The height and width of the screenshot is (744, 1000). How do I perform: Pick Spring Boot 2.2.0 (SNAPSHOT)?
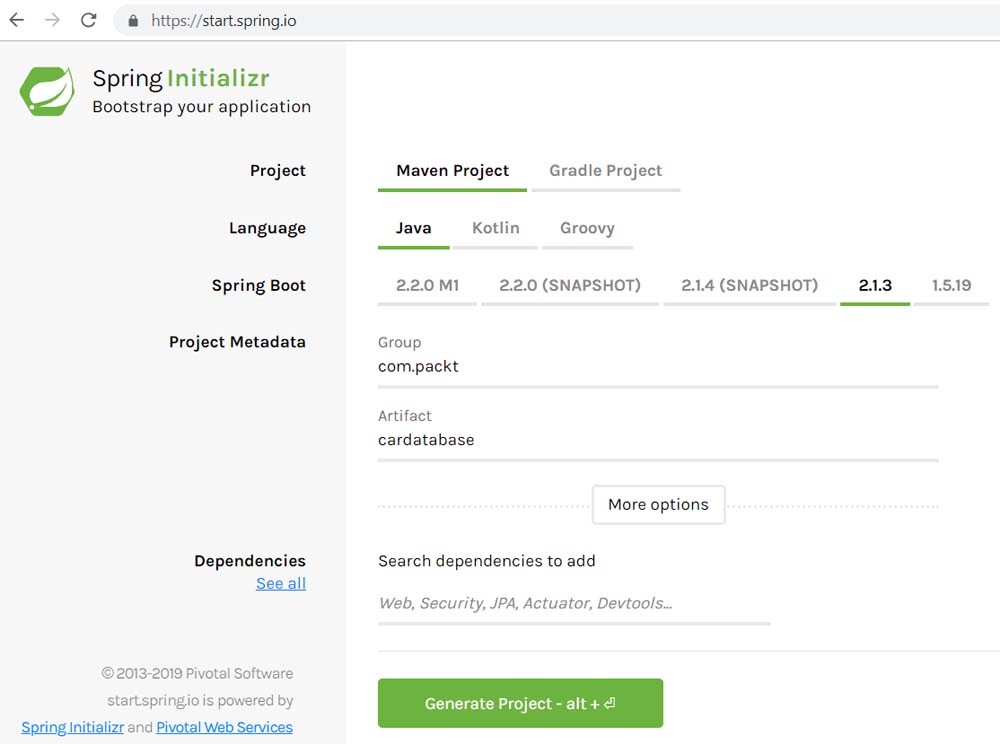pos(569,285)
